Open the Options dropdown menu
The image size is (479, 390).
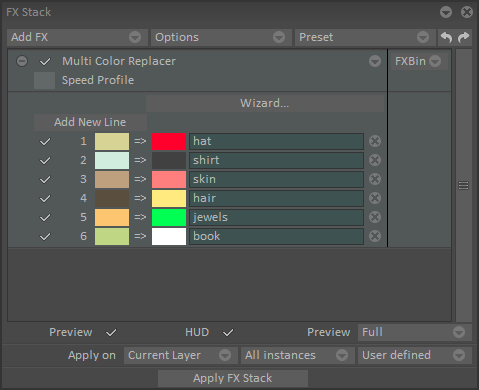(221, 37)
